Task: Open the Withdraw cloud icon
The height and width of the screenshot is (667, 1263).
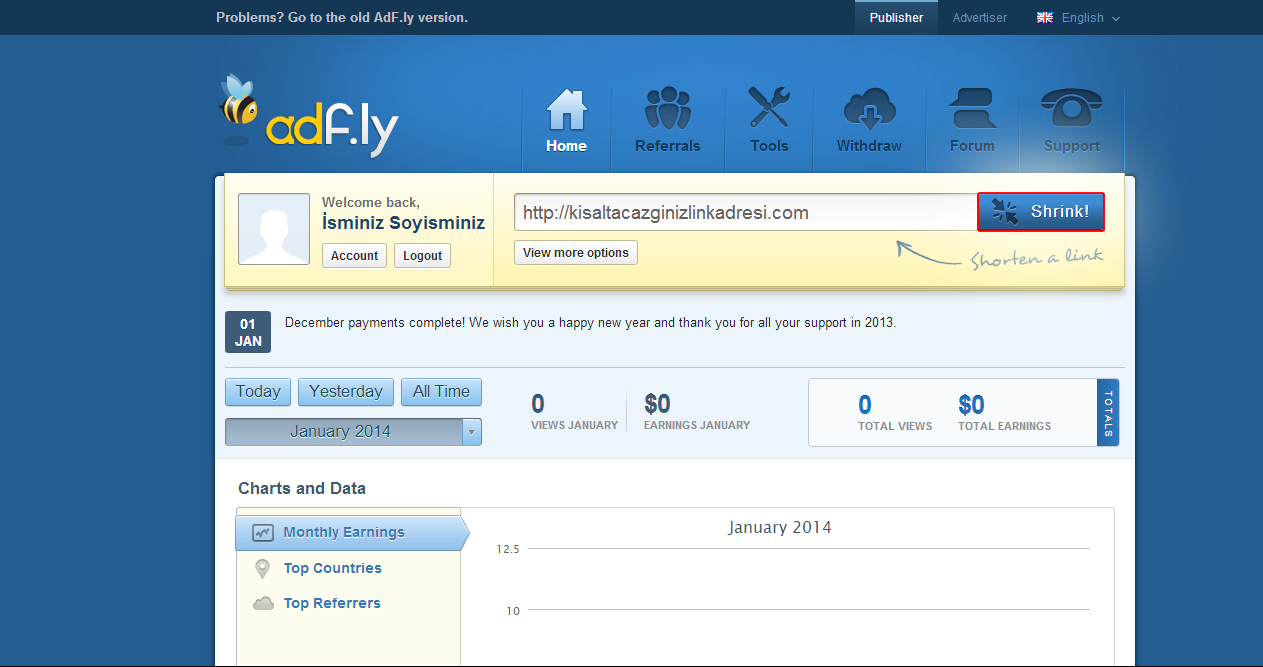Action: point(869,109)
